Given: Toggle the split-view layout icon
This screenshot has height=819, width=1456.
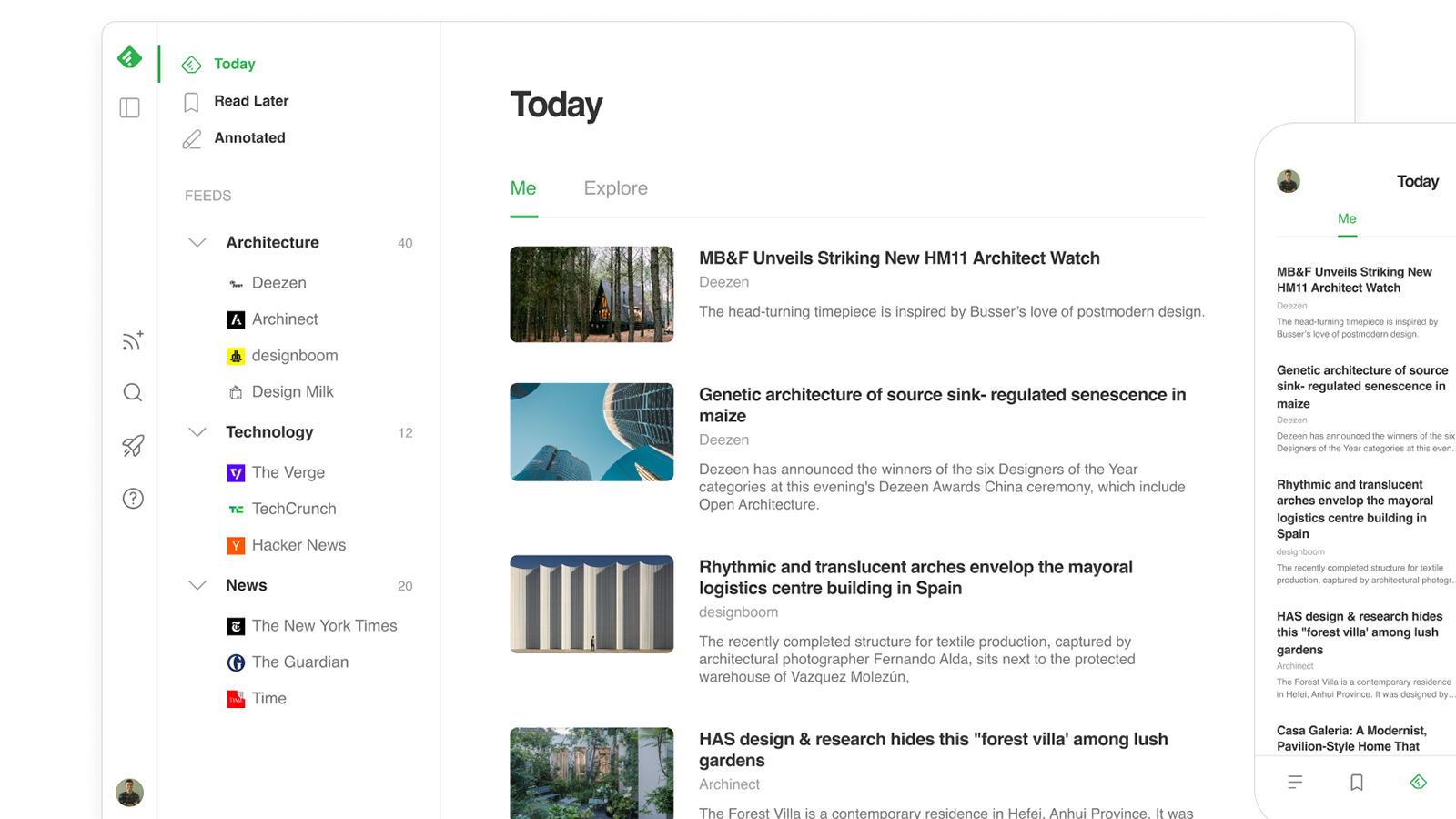Looking at the screenshot, I should coord(129,107).
